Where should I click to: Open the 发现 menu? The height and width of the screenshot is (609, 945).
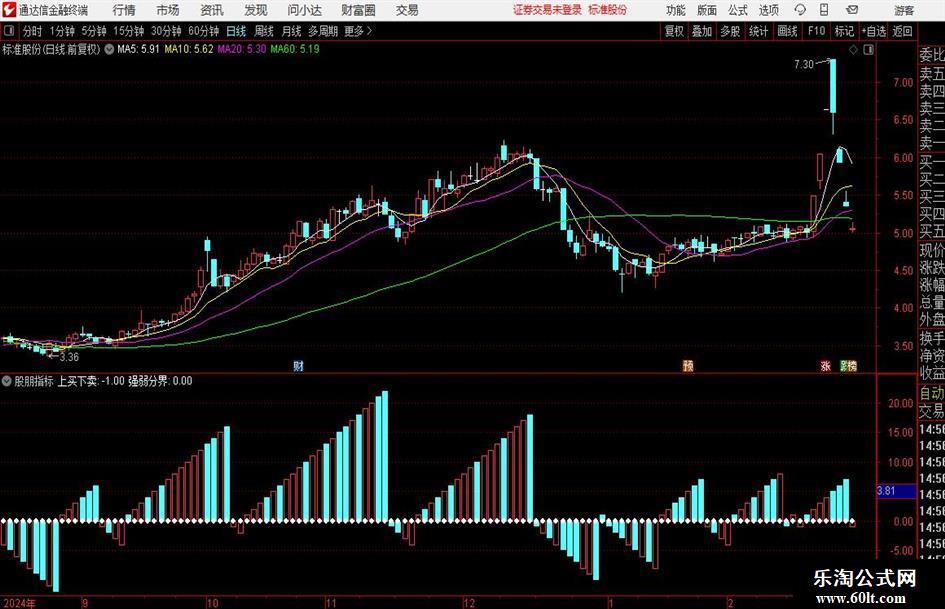click(256, 10)
